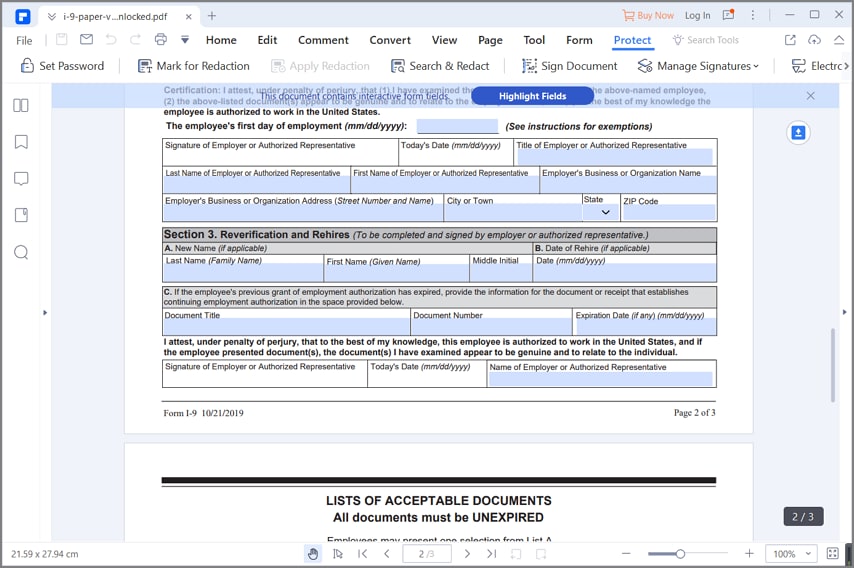Click the Highlight Fields button
This screenshot has width=854, height=568.
pyautogui.click(x=532, y=96)
